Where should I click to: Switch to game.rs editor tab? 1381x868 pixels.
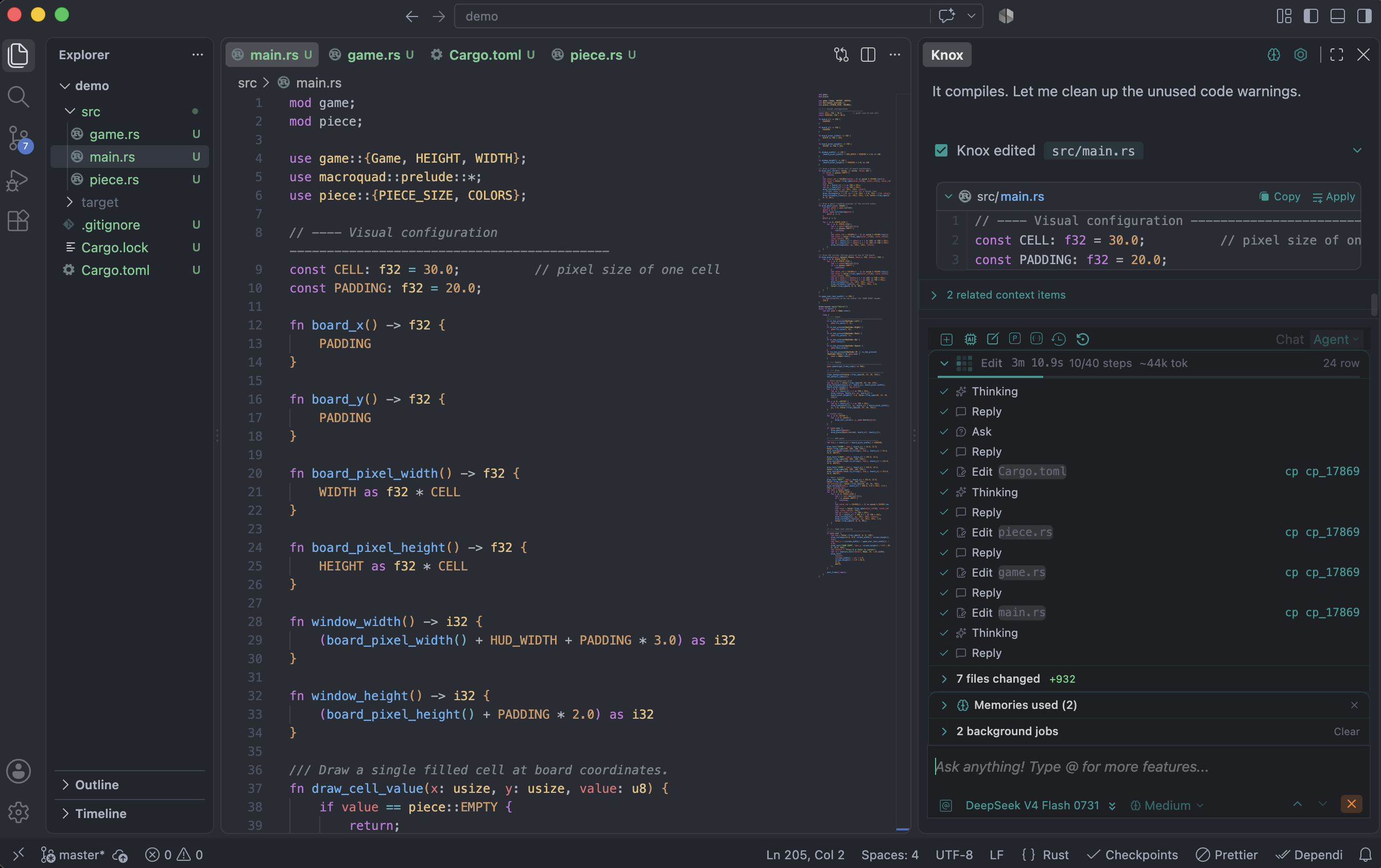pyautogui.click(x=372, y=55)
